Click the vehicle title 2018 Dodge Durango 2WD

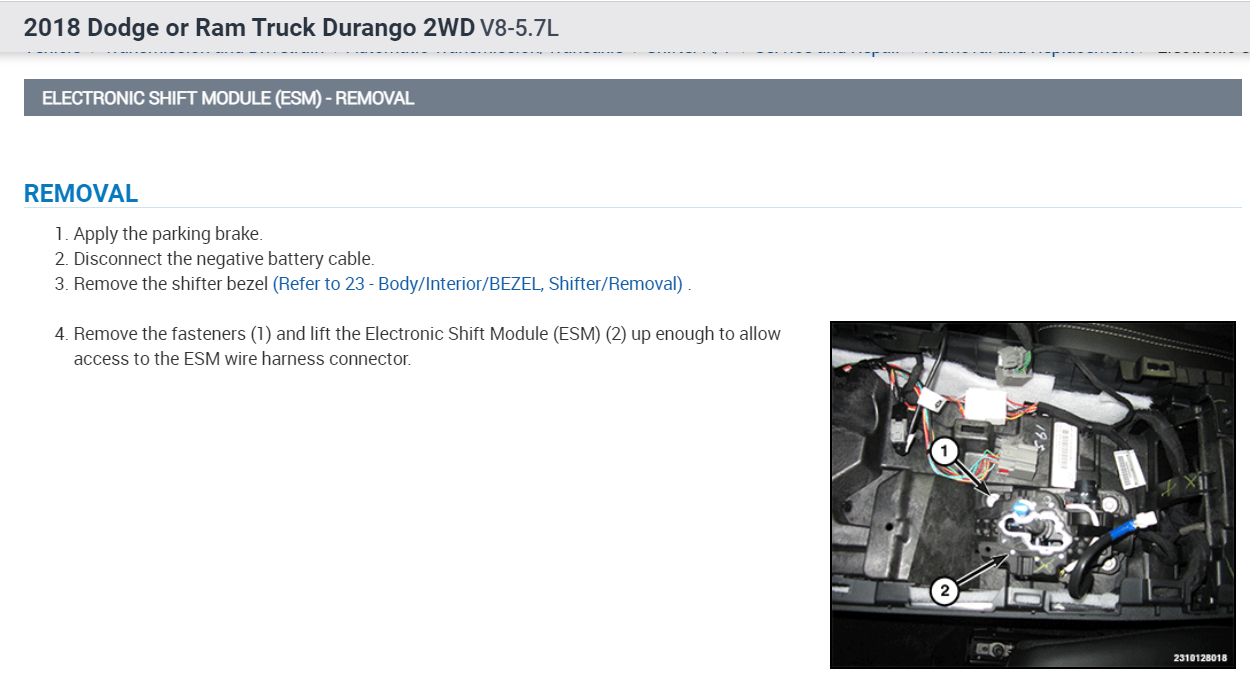click(x=250, y=27)
